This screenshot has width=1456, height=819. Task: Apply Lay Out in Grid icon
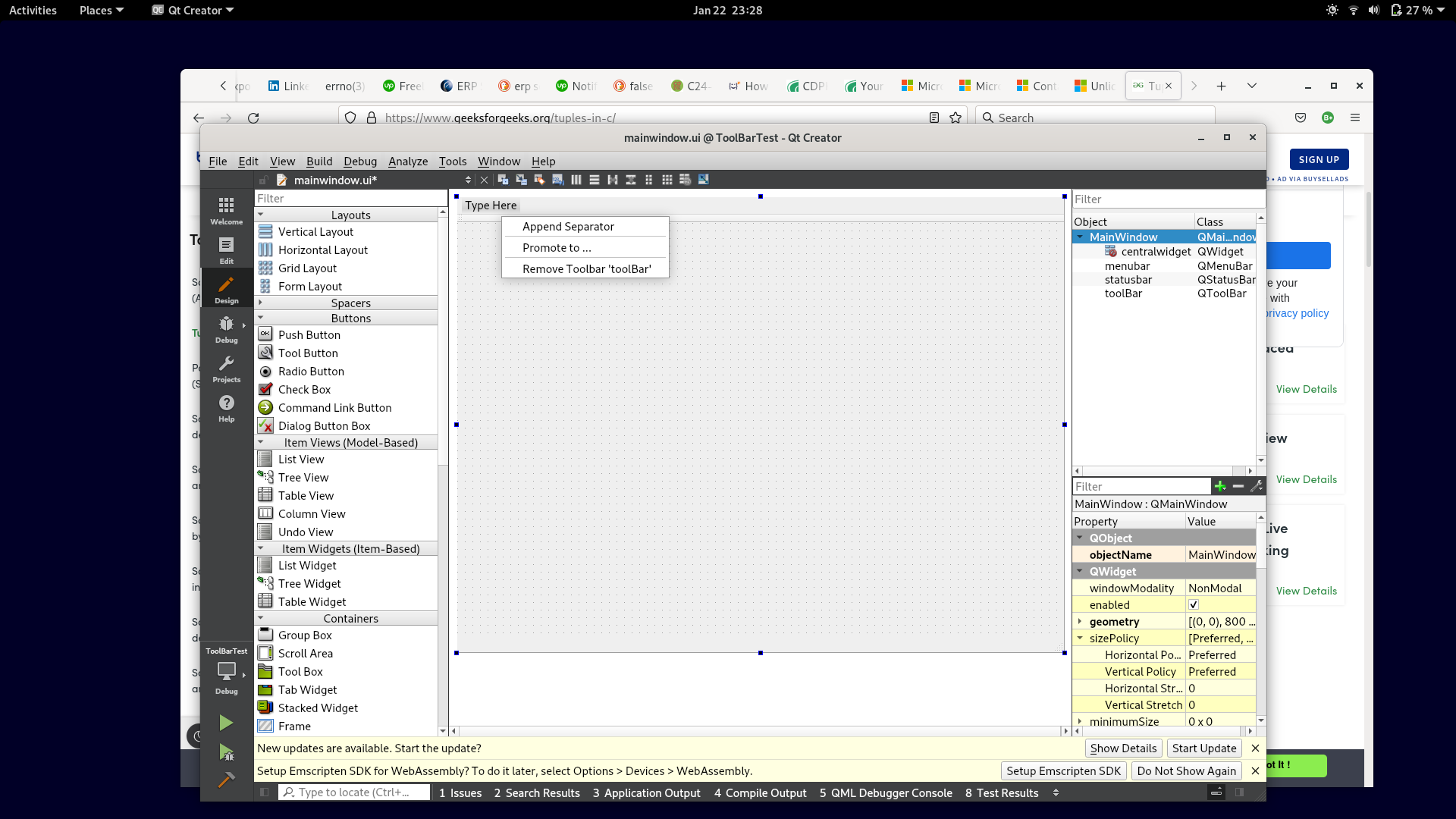coord(667,180)
